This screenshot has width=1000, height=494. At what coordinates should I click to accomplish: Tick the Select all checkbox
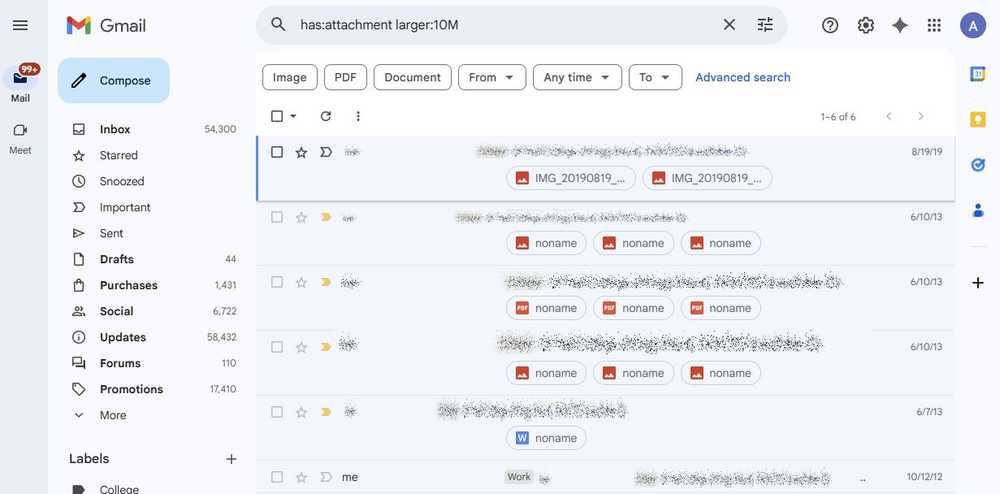point(277,116)
